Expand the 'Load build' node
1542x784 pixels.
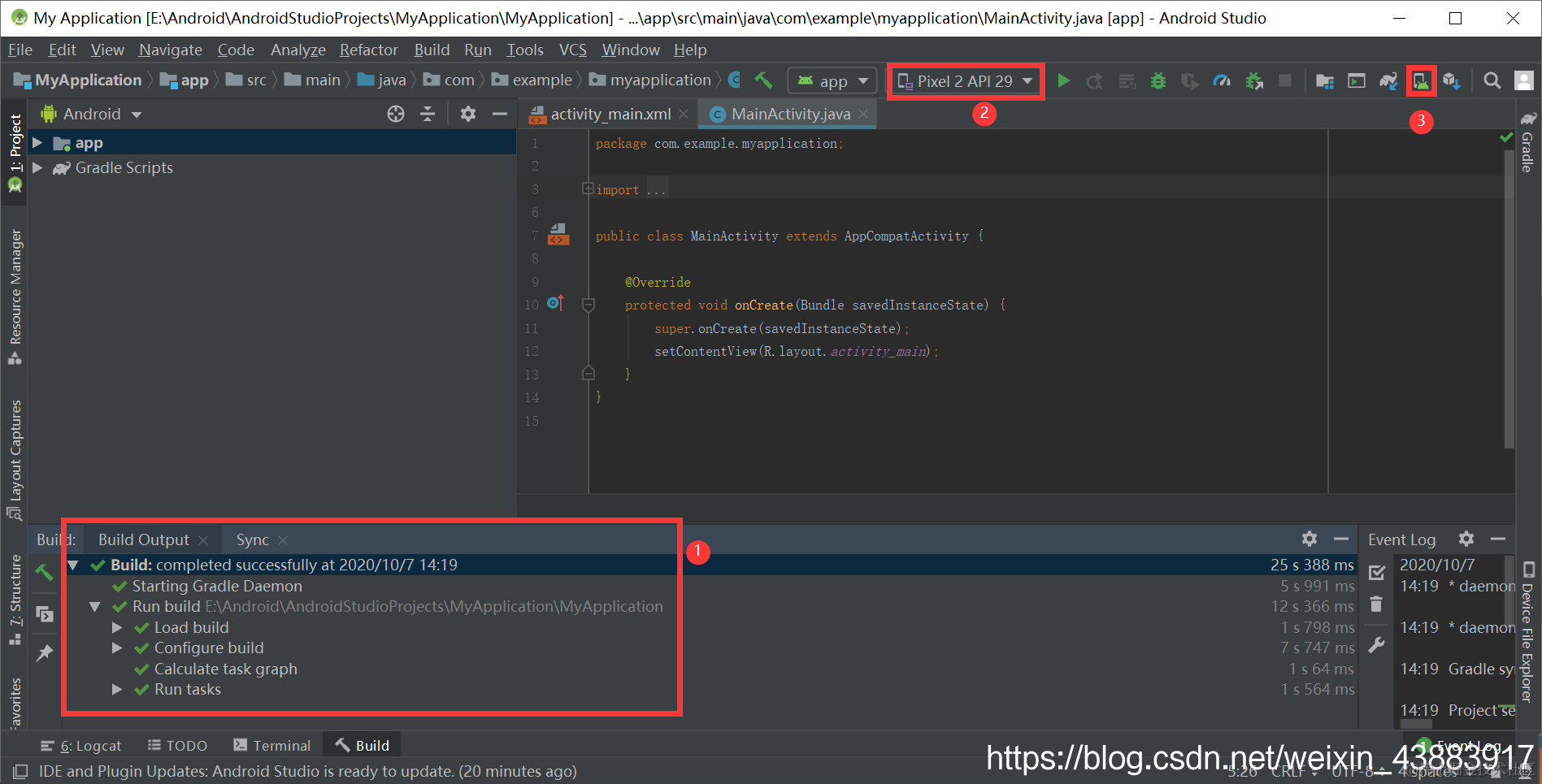pyautogui.click(x=117, y=627)
